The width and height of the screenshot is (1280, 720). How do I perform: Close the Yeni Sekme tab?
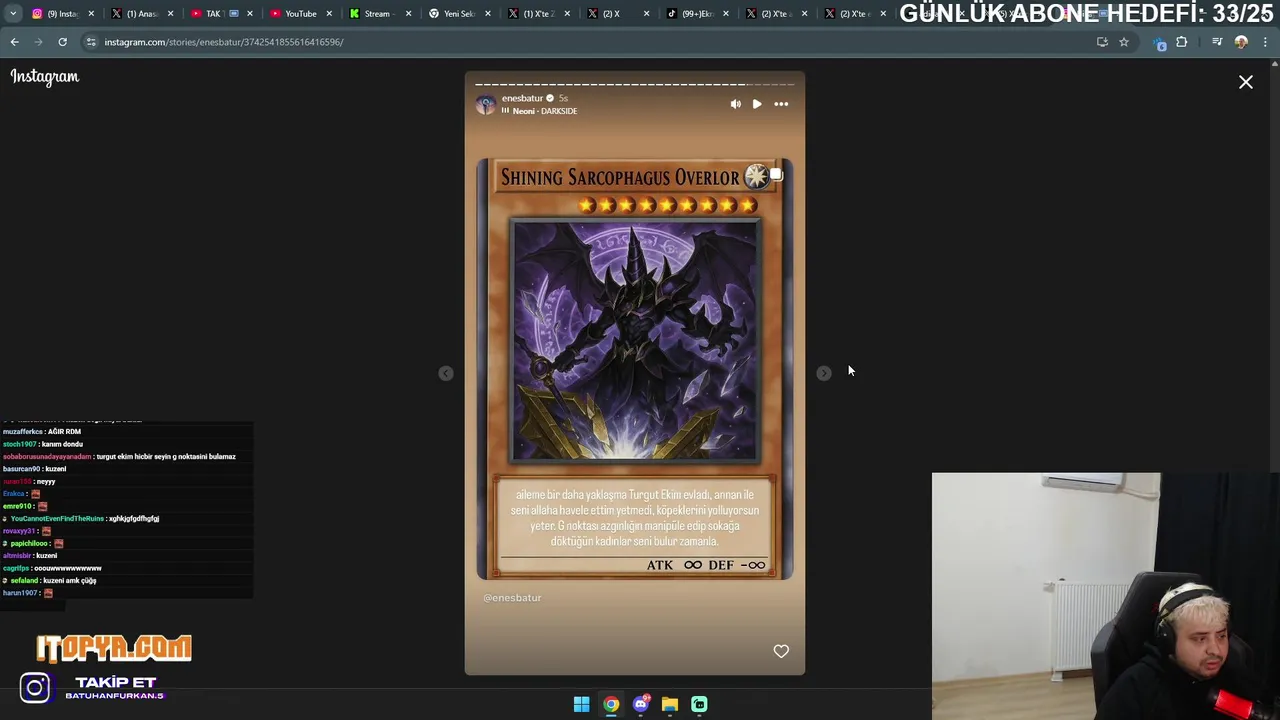[x=488, y=14]
